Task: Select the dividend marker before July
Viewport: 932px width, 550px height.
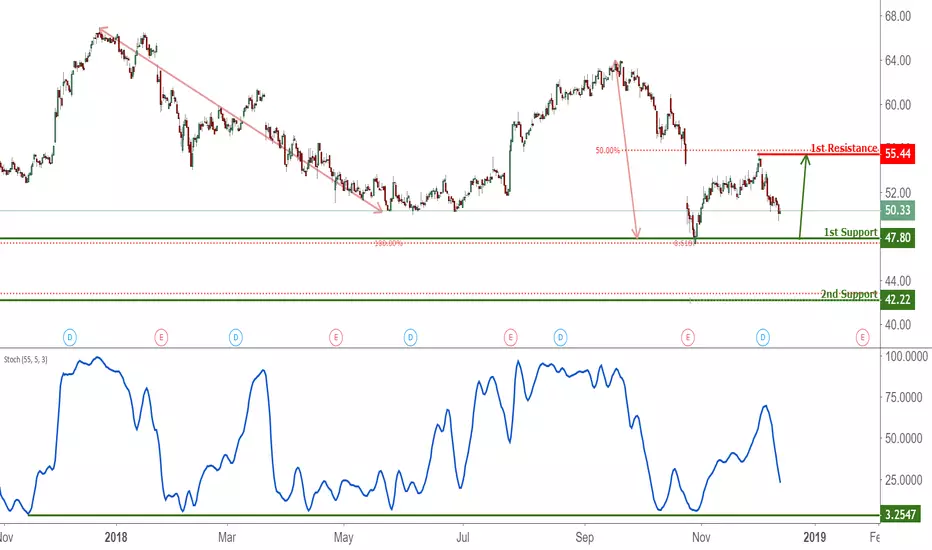Action: pos(411,338)
